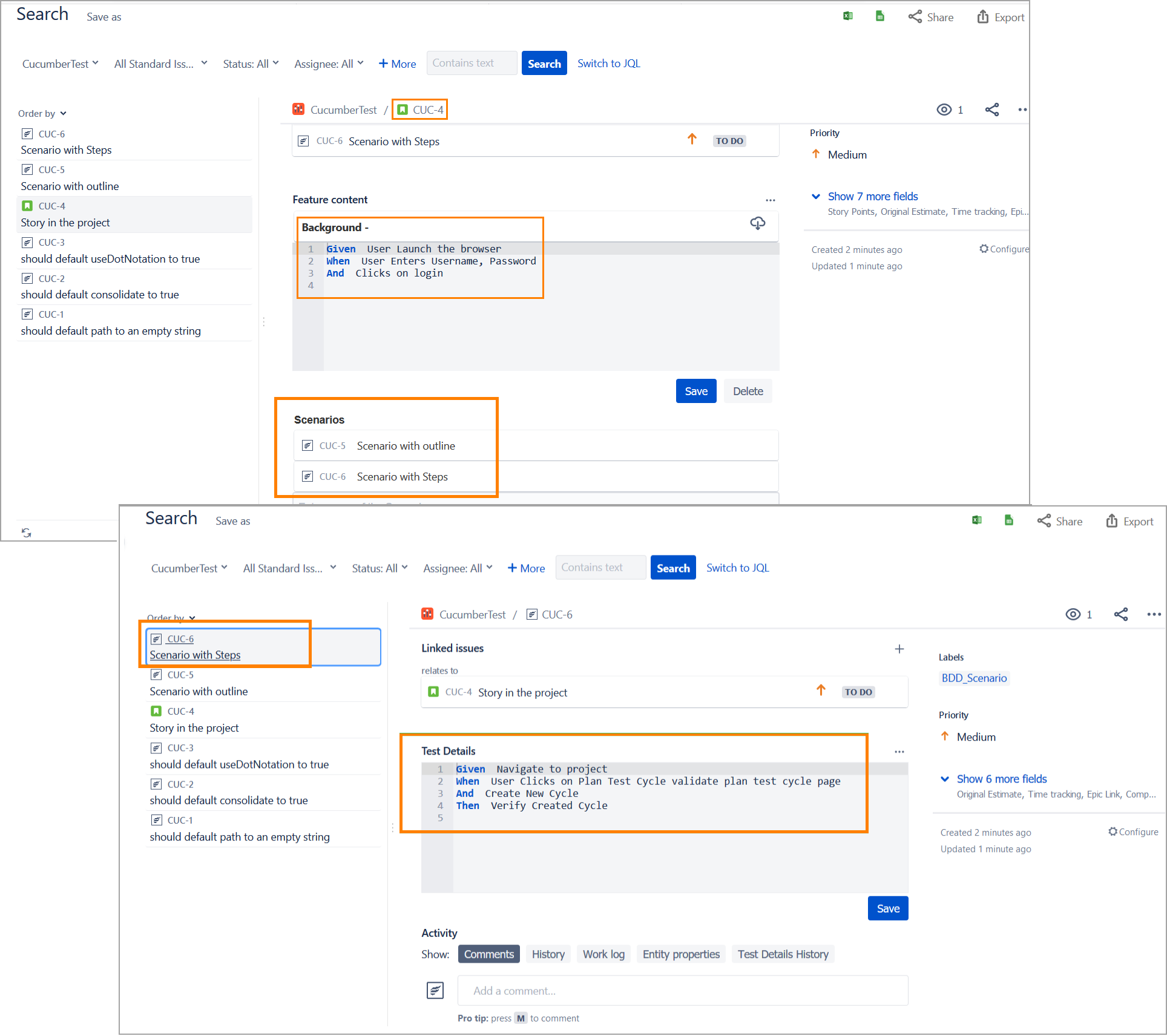1167x1036 pixels.
Task: Open CucumberTest project dropdown in bottom window
Action: pos(189,568)
